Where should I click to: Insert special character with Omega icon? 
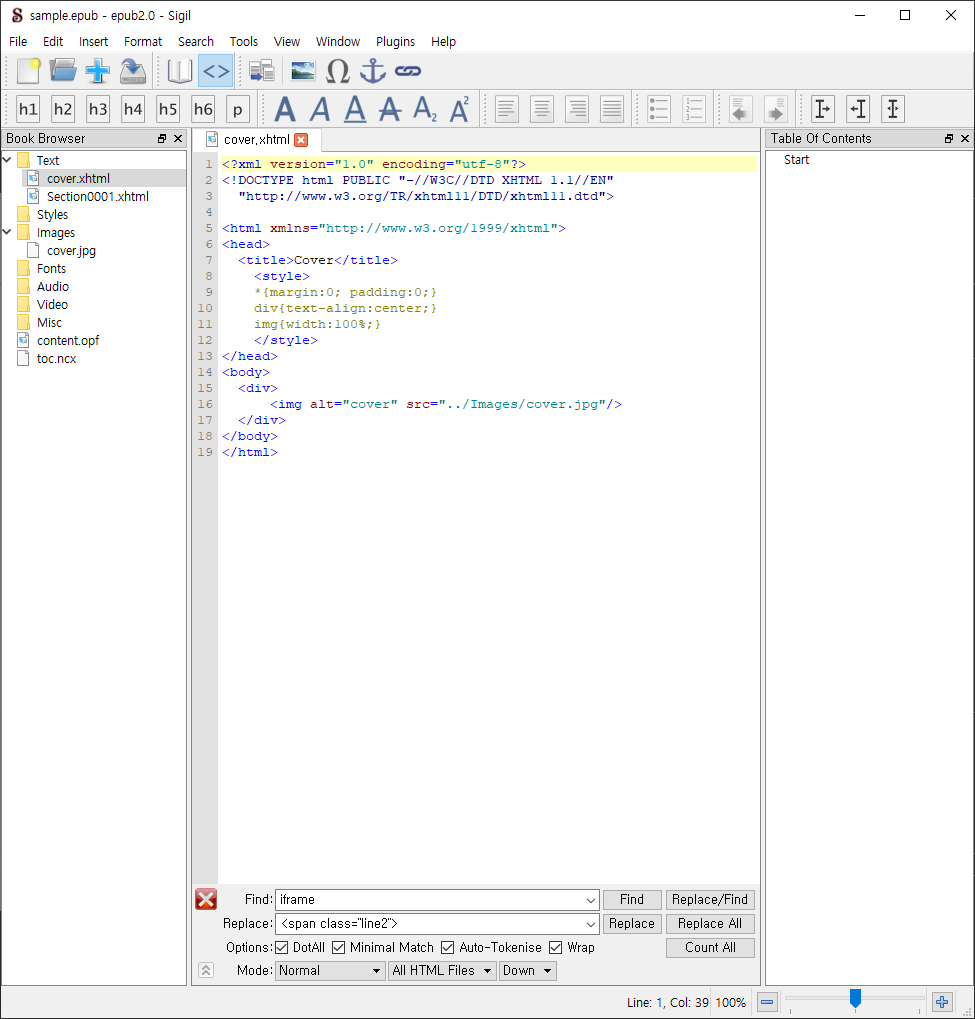(x=337, y=71)
